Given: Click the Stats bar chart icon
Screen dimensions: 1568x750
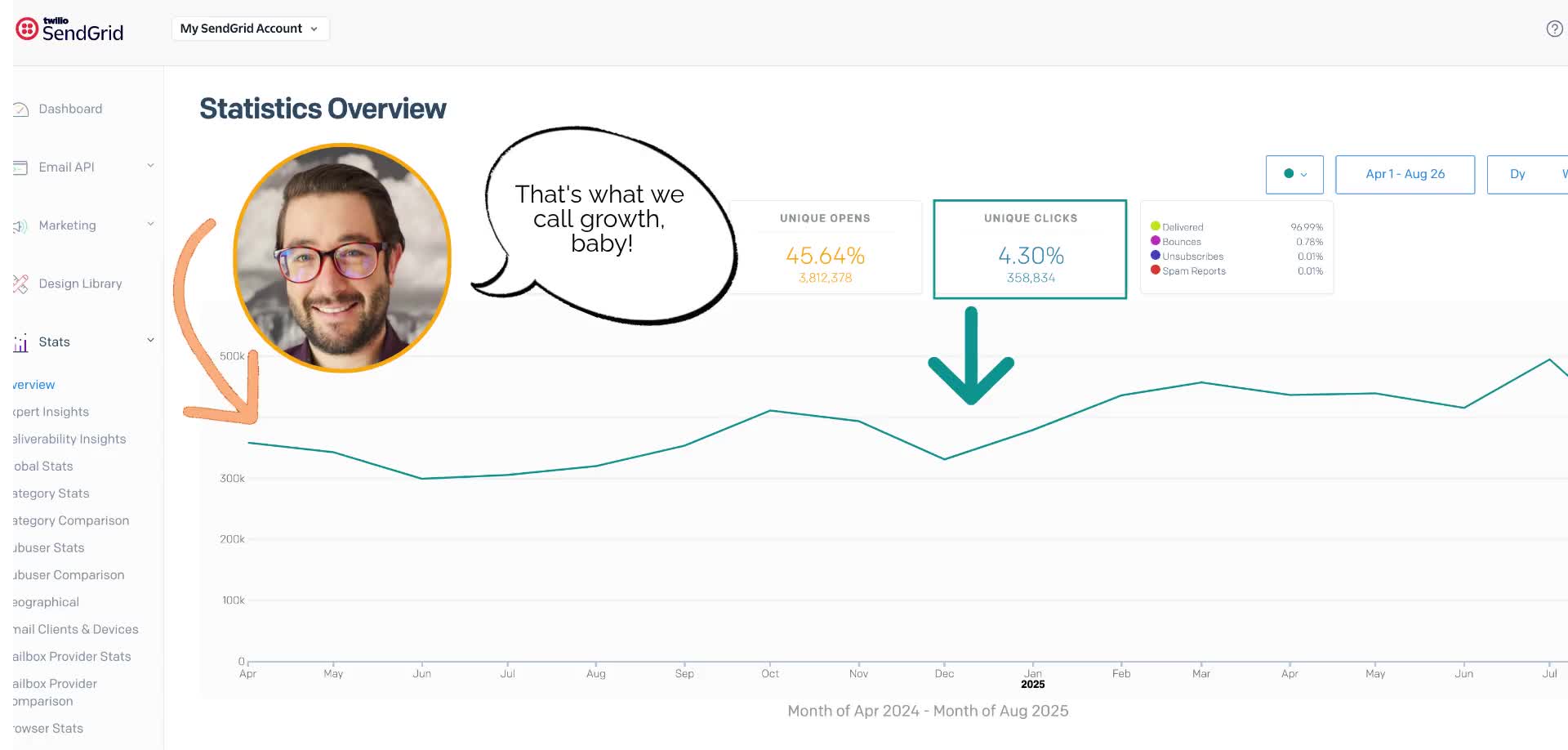Looking at the screenshot, I should (x=20, y=343).
